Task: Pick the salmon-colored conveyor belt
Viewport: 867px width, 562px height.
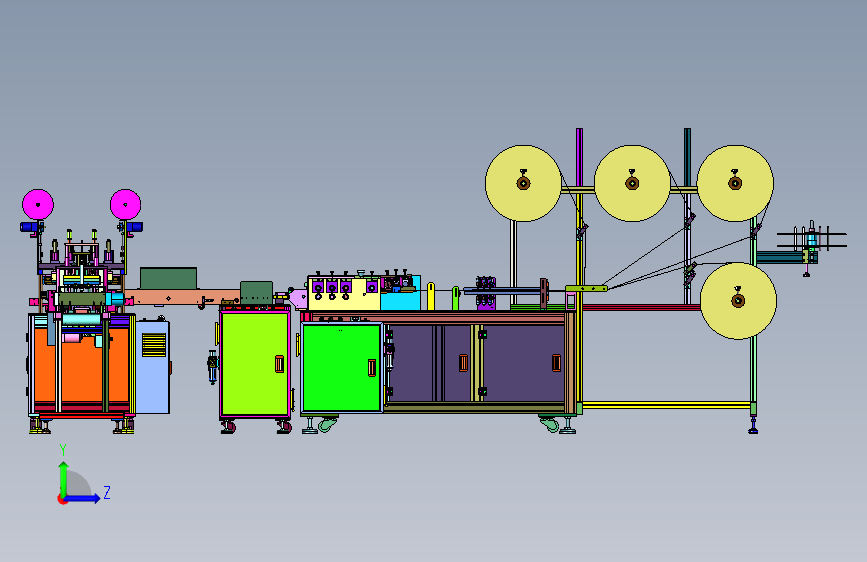Action: click(x=182, y=297)
